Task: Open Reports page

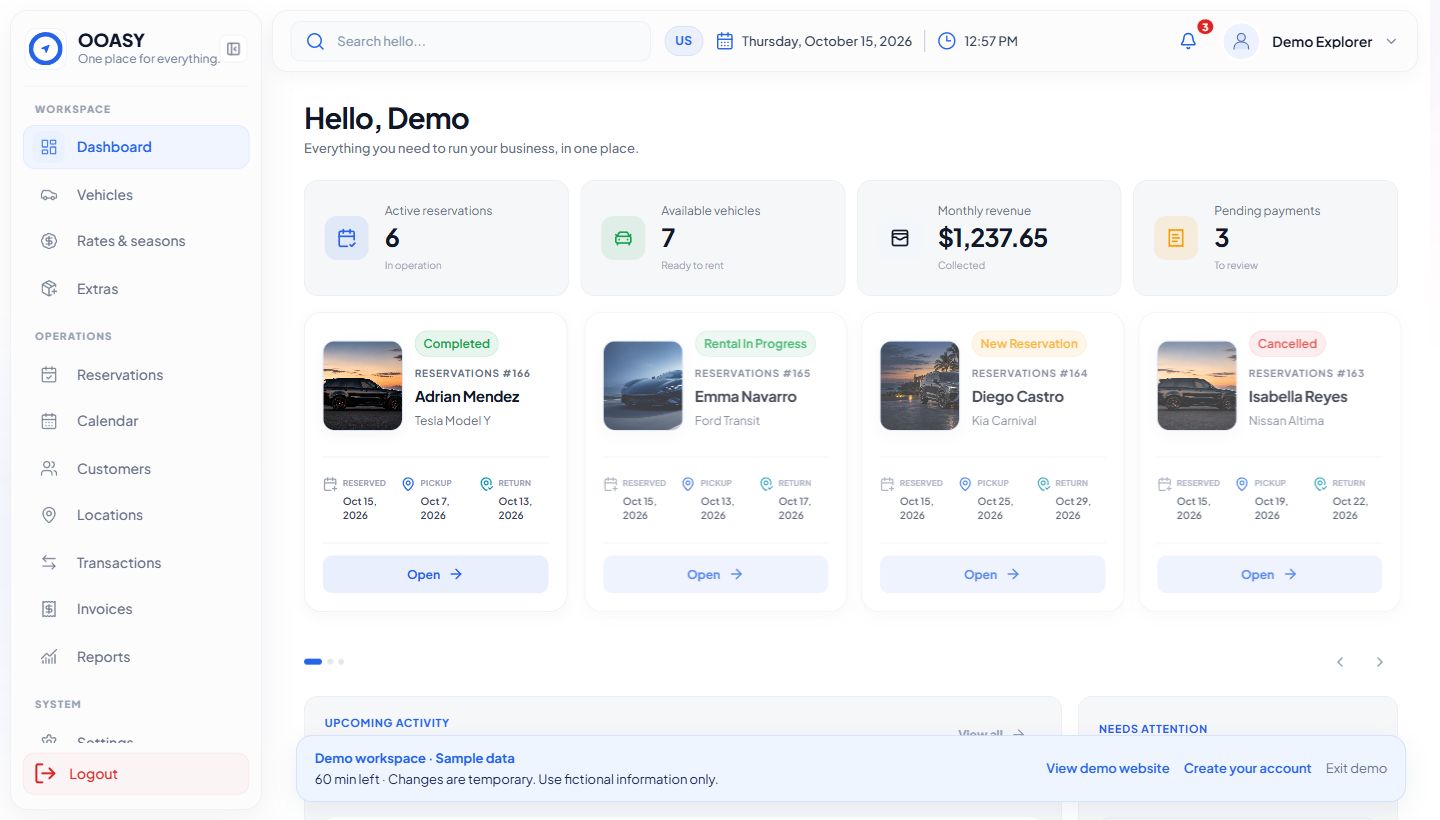Action: point(136,657)
